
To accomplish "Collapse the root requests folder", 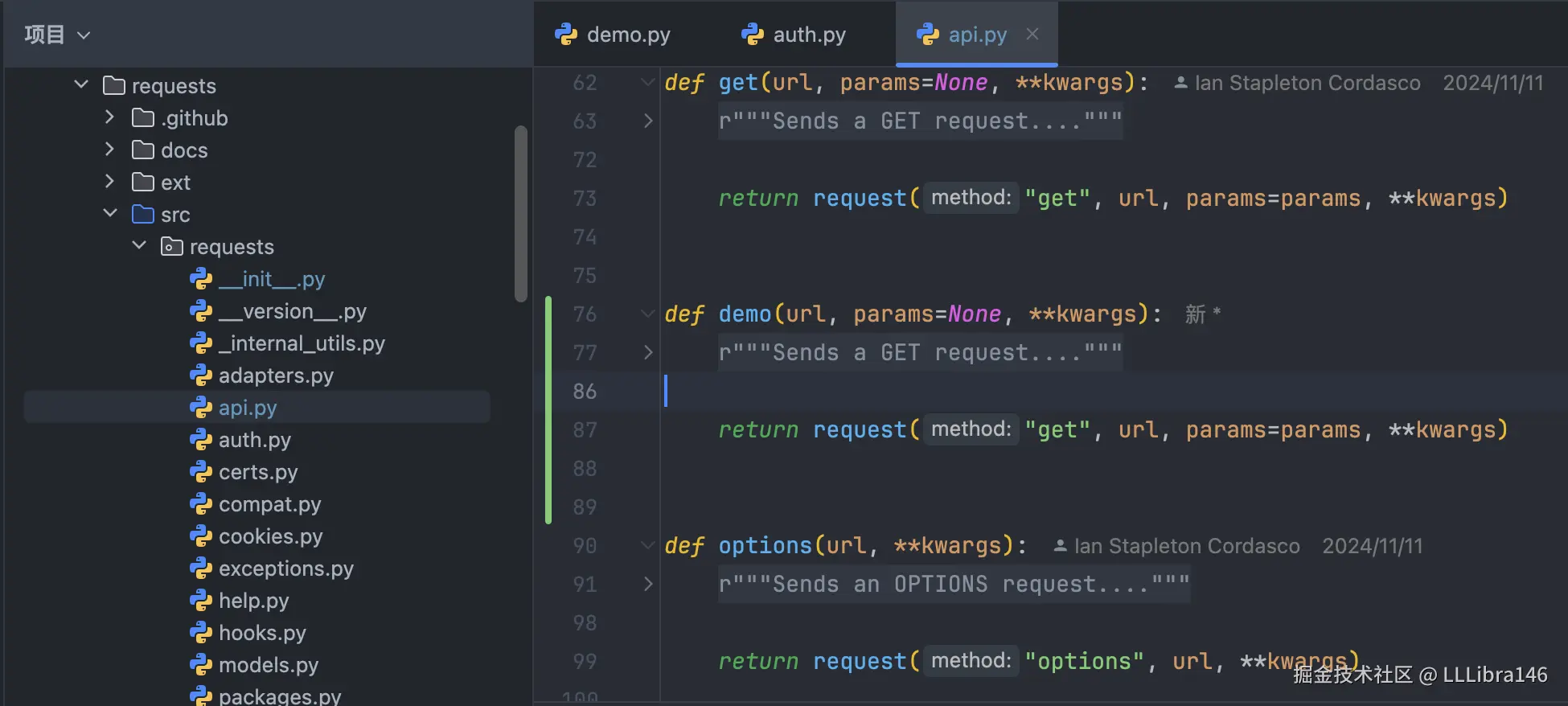I will point(81,84).
